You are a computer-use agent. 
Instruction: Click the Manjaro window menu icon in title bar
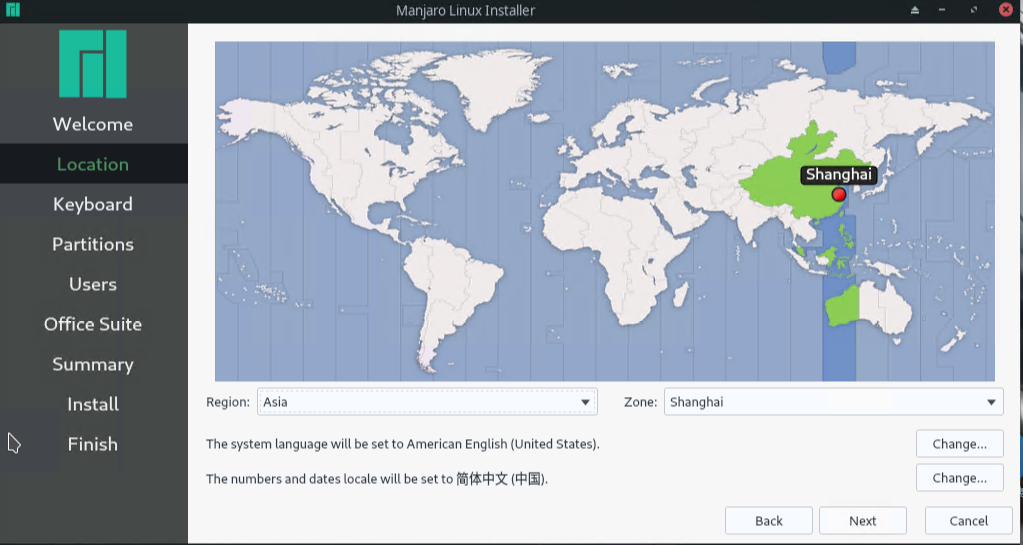pos(12,10)
